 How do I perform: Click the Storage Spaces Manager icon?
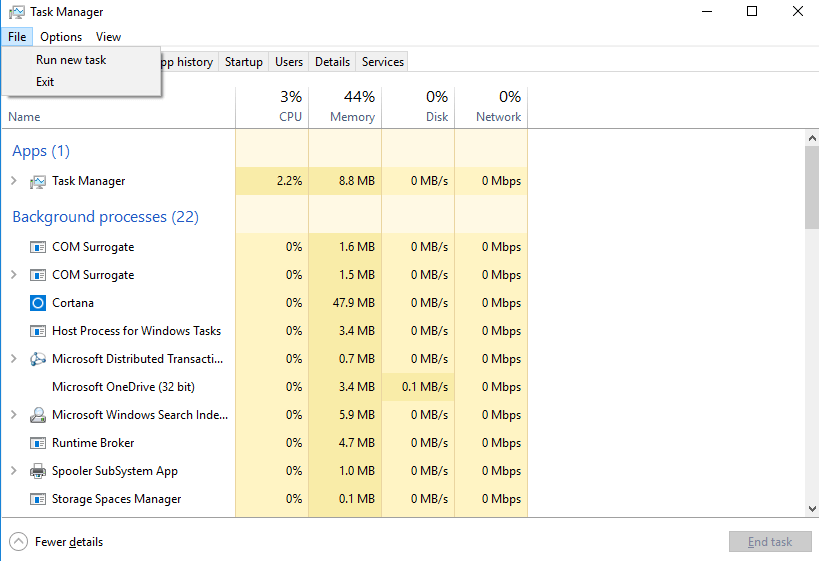coord(38,499)
